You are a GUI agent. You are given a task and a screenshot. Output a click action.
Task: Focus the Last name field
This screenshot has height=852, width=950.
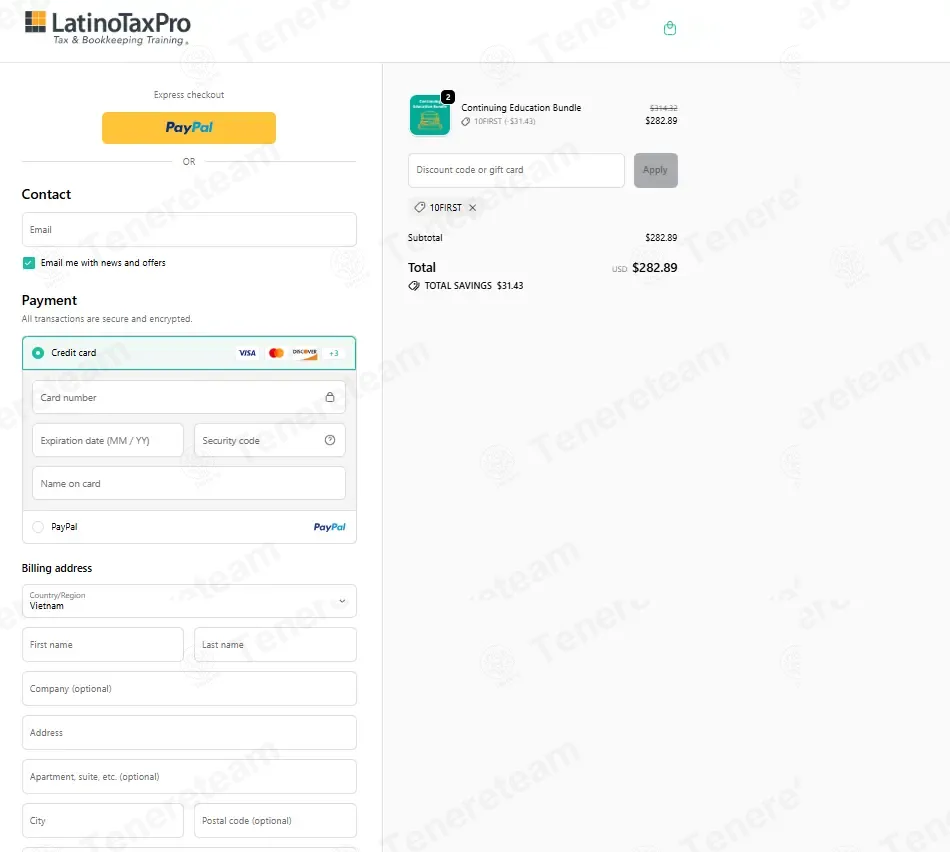click(x=275, y=645)
